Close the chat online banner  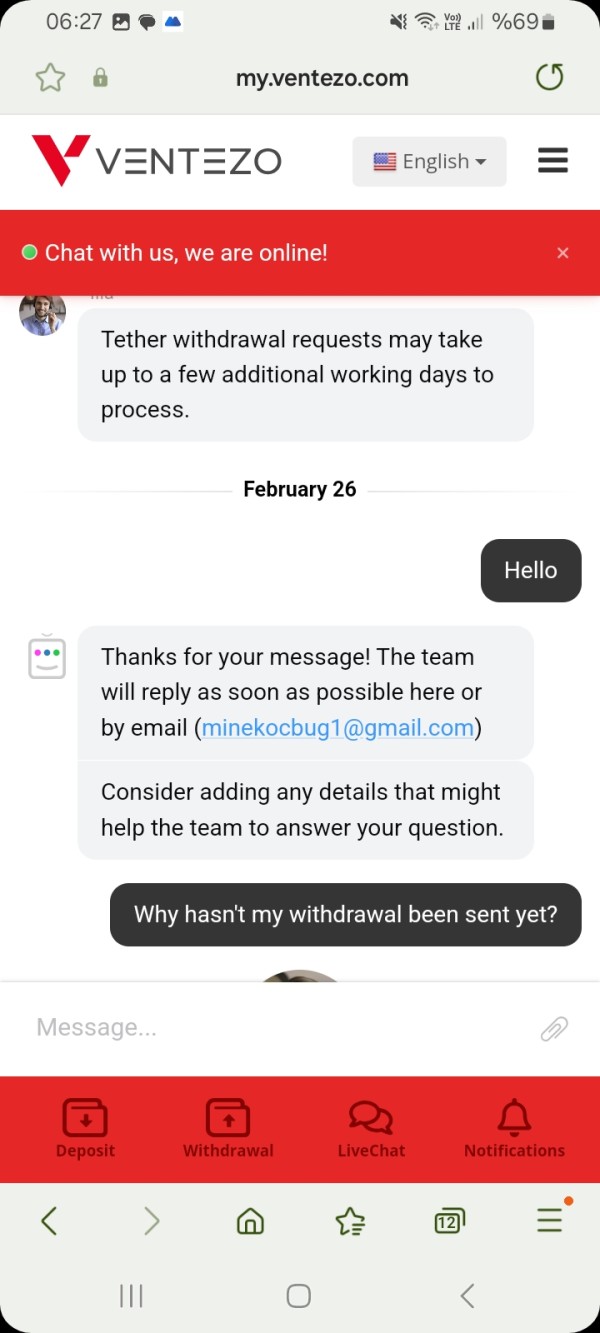[x=563, y=253]
